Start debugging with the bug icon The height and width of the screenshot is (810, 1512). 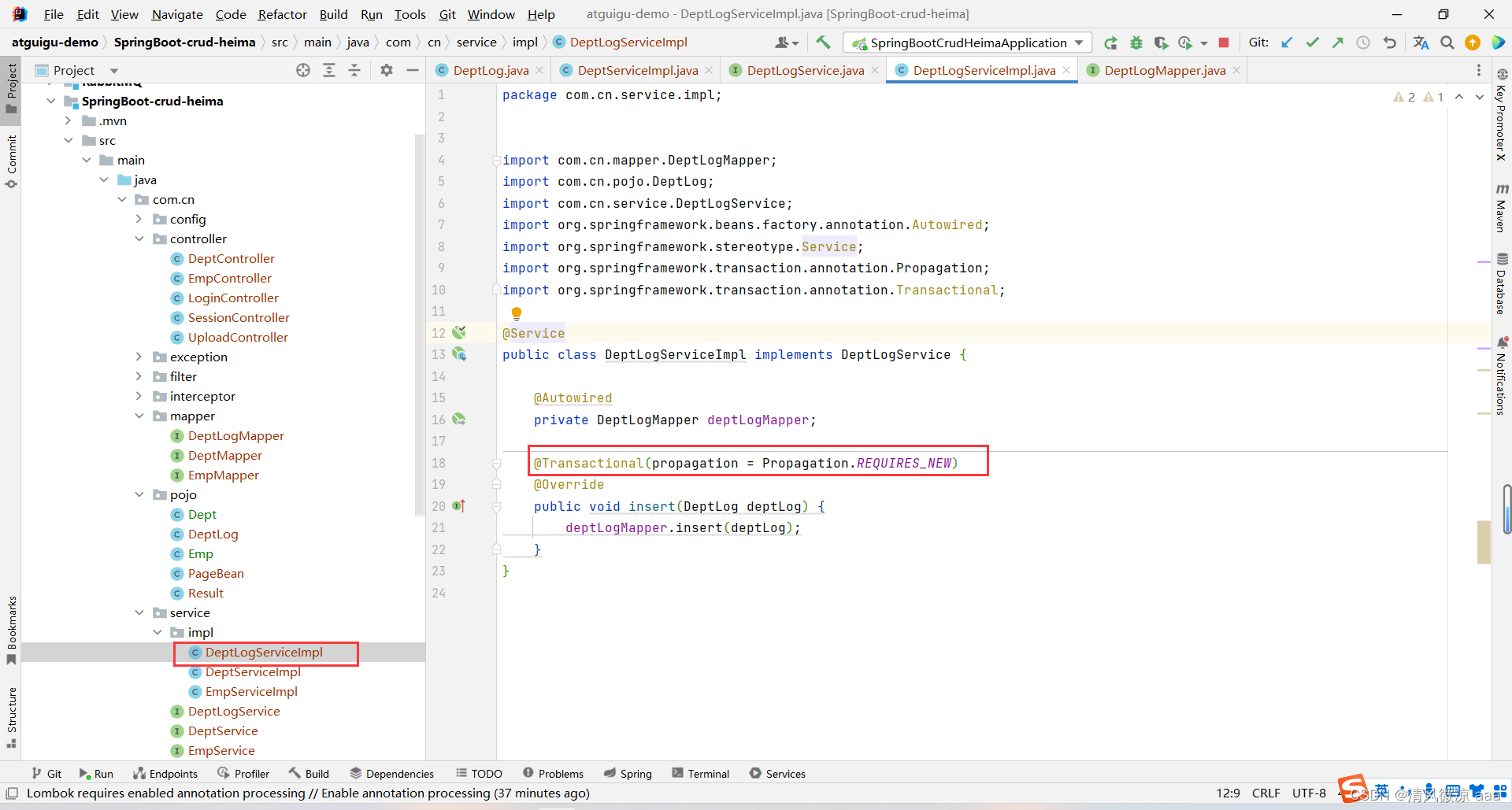(x=1136, y=43)
